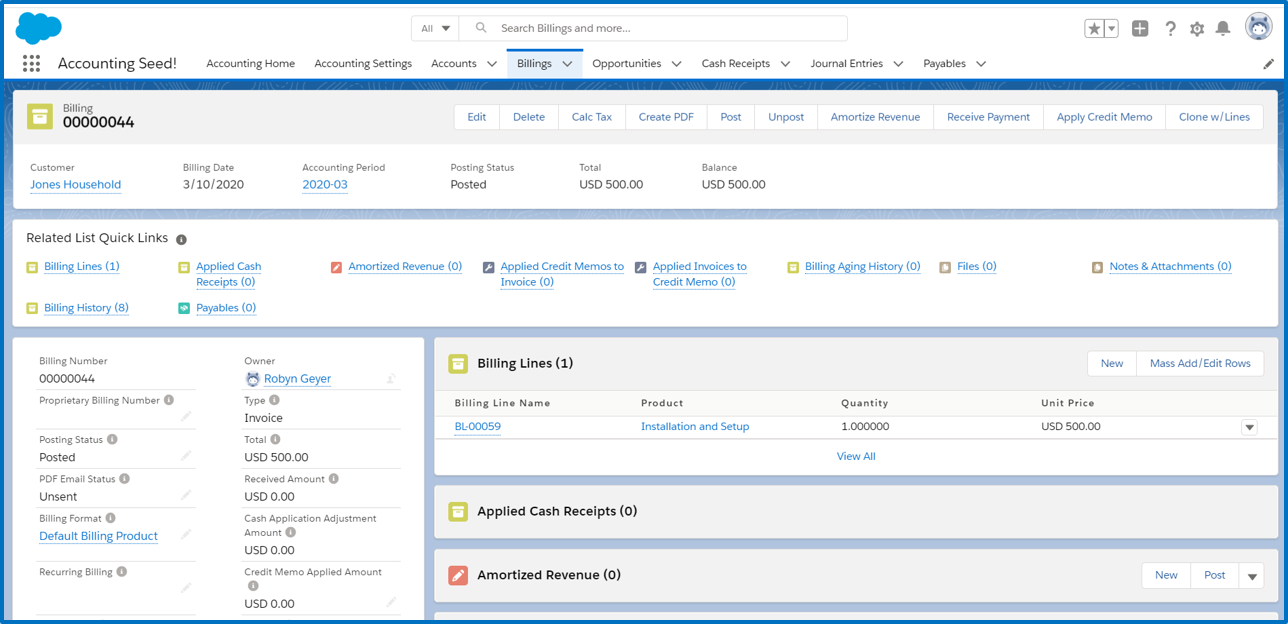The width and height of the screenshot is (1288, 624).
Task: Click the PDF Email Status info icon
Action: (125, 479)
